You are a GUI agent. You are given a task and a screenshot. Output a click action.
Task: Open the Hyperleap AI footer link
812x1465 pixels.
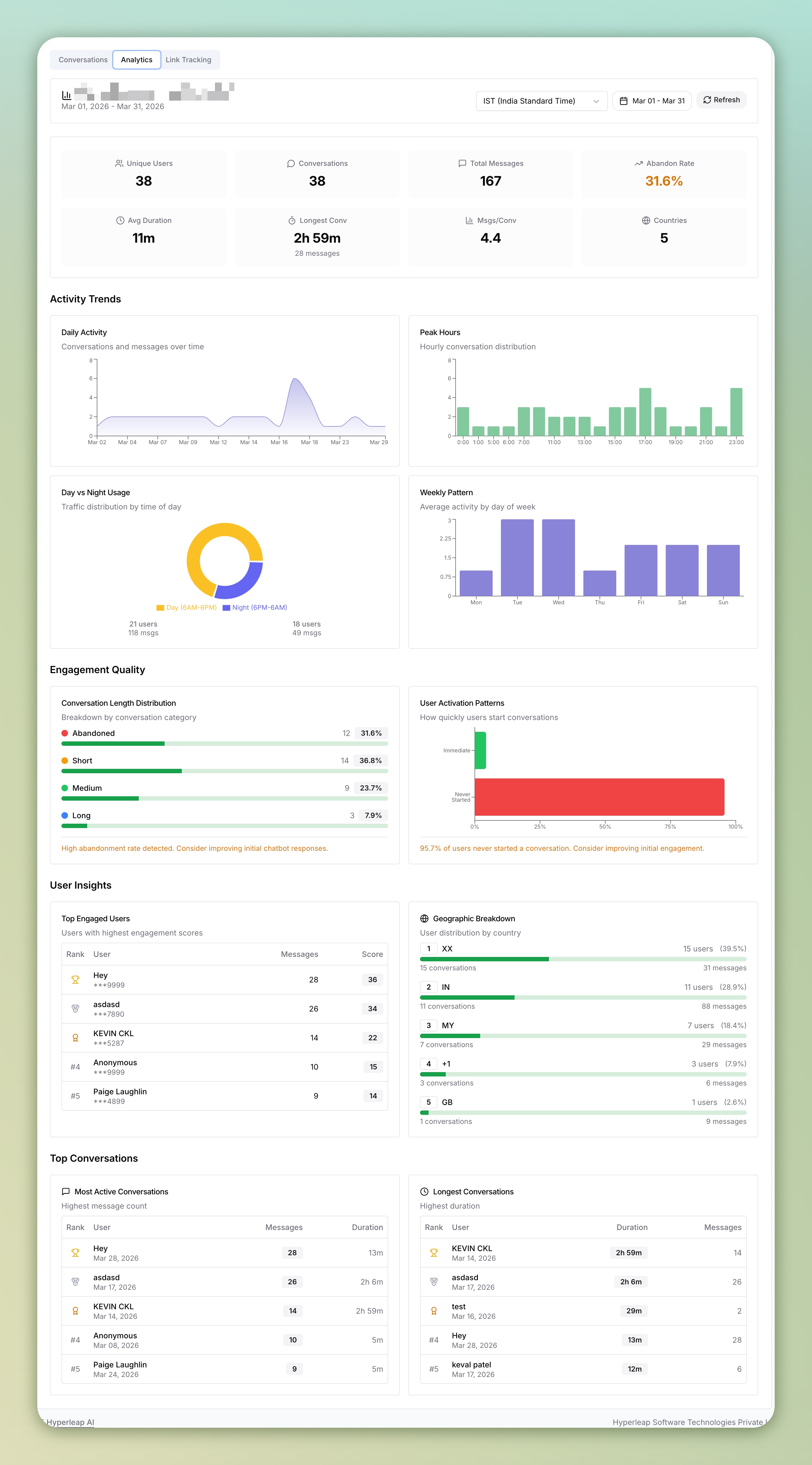(70, 1422)
